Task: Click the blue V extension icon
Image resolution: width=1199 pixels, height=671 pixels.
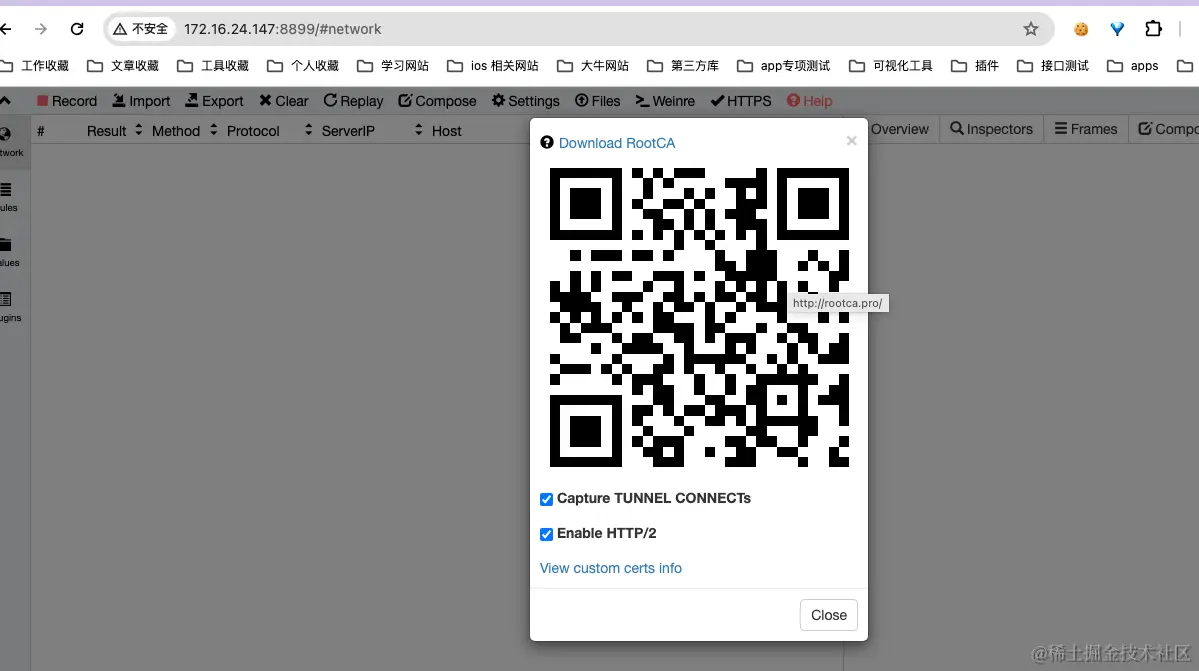Action: click(x=1117, y=29)
